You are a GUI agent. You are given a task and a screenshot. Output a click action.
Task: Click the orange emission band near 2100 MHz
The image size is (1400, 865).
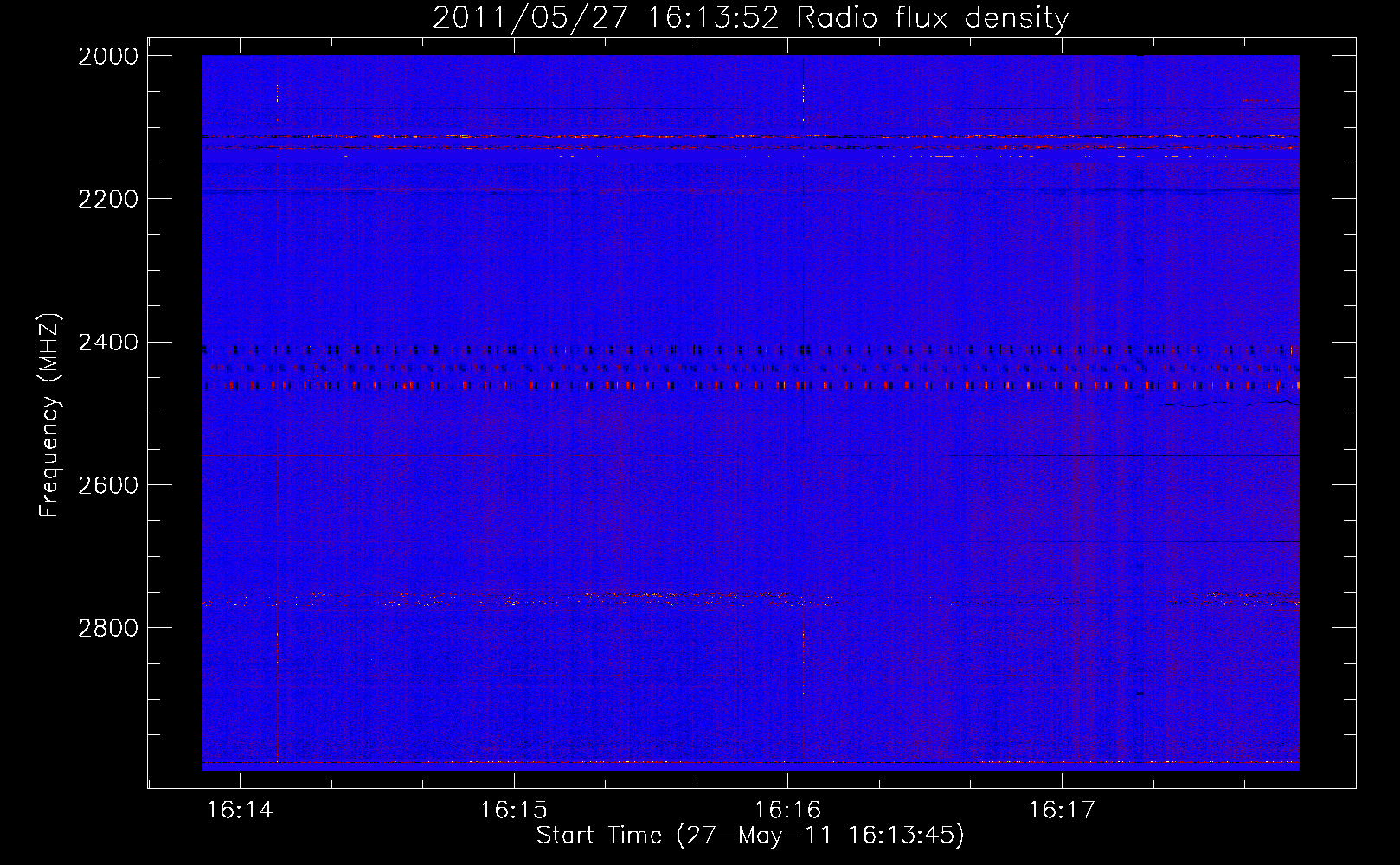pos(606,136)
